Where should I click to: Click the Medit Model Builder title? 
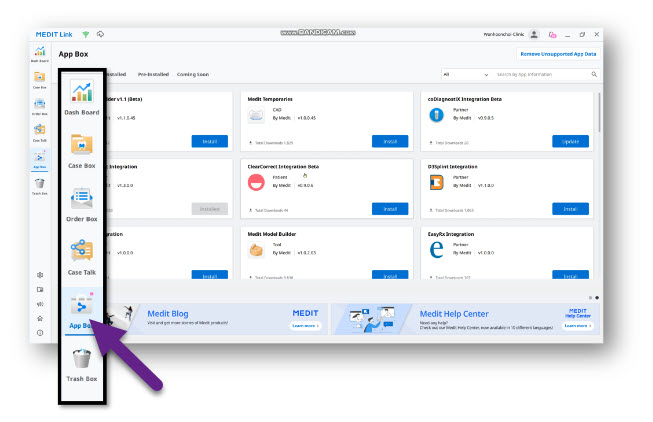click(272, 234)
